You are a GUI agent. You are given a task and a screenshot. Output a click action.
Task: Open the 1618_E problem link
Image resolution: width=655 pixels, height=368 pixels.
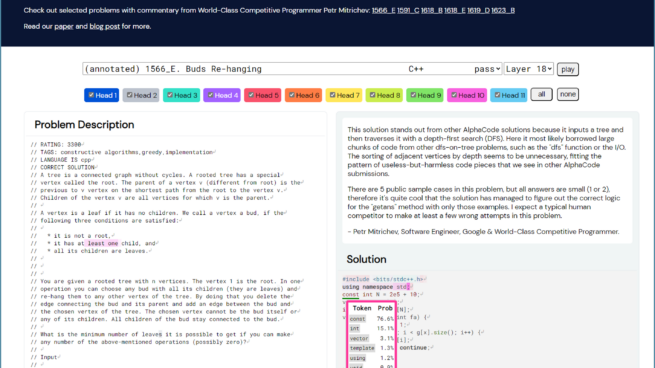point(455,10)
